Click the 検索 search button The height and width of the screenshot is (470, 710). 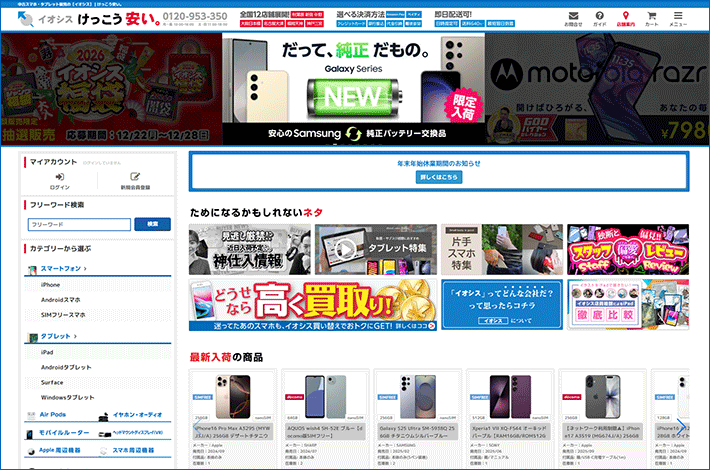coord(152,224)
